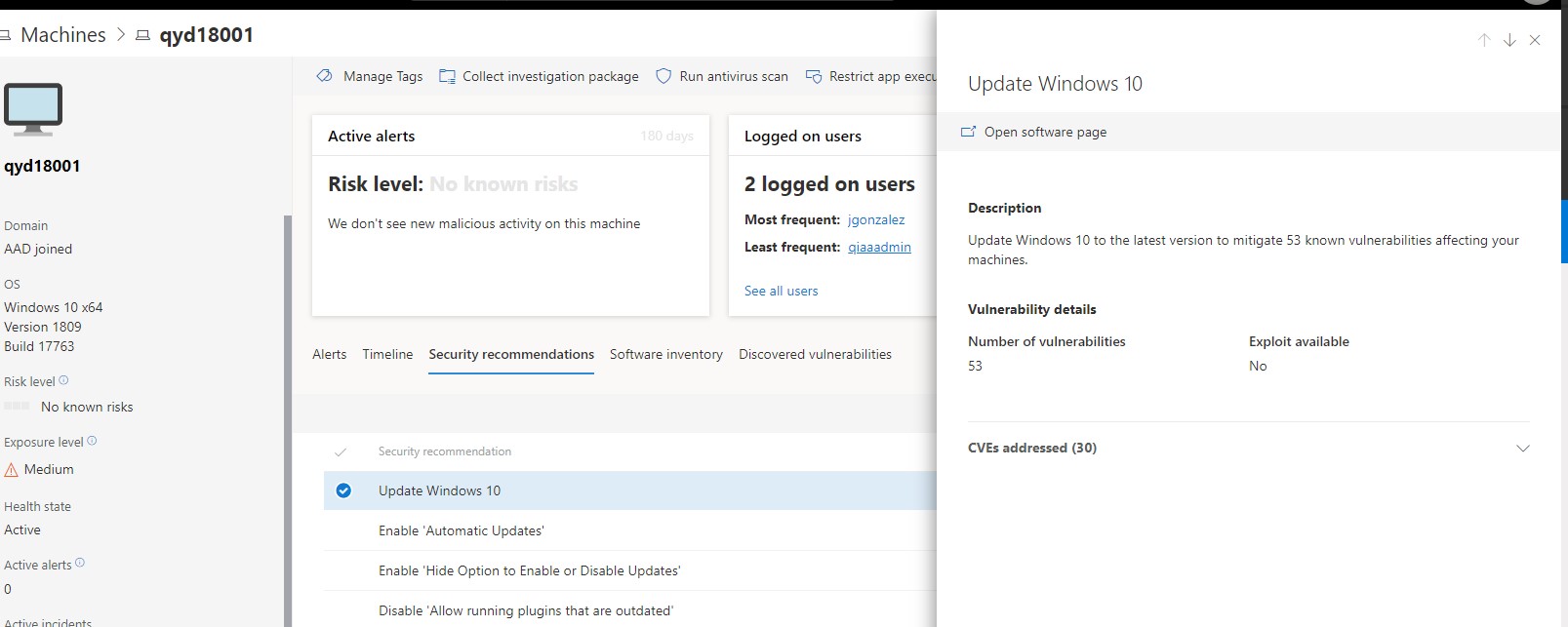Expand the CVEs addressed (30) section
This screenshot has height=627, width=1568.
point(1523,449)
